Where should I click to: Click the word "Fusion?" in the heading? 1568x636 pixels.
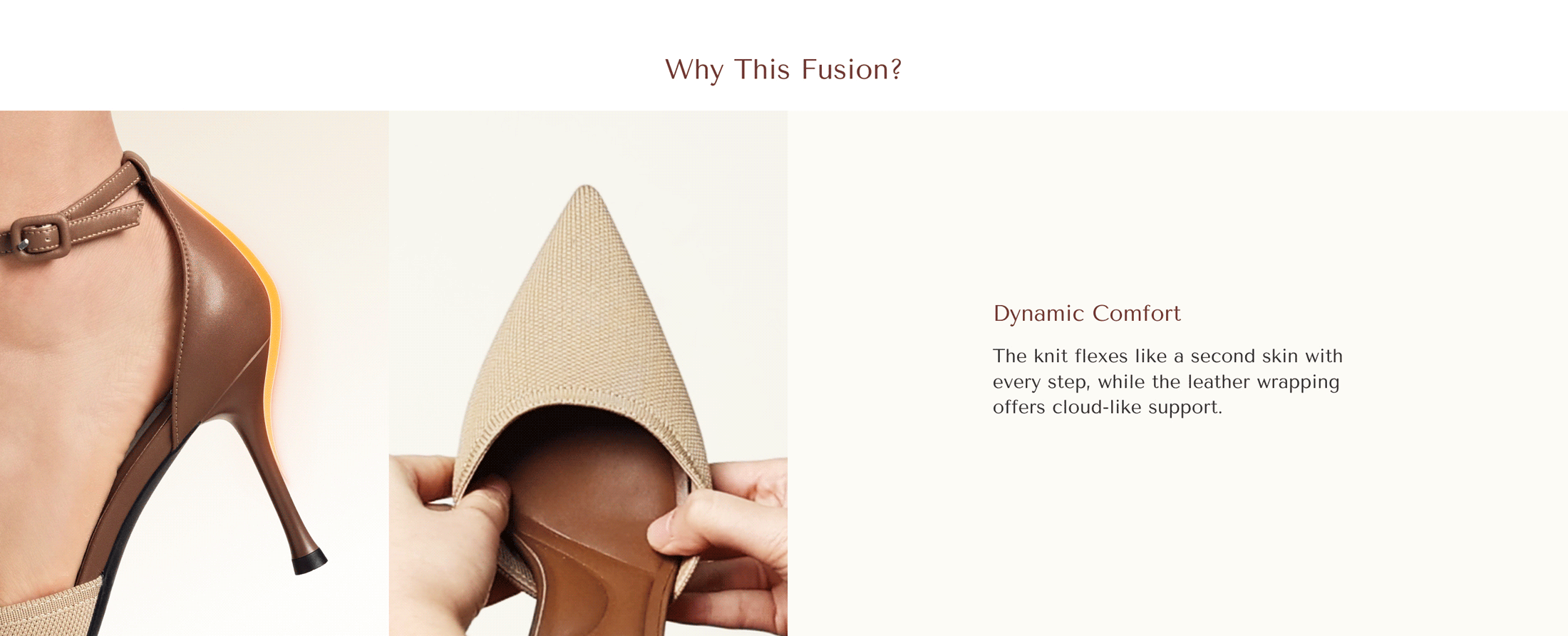tap(852, 70)
